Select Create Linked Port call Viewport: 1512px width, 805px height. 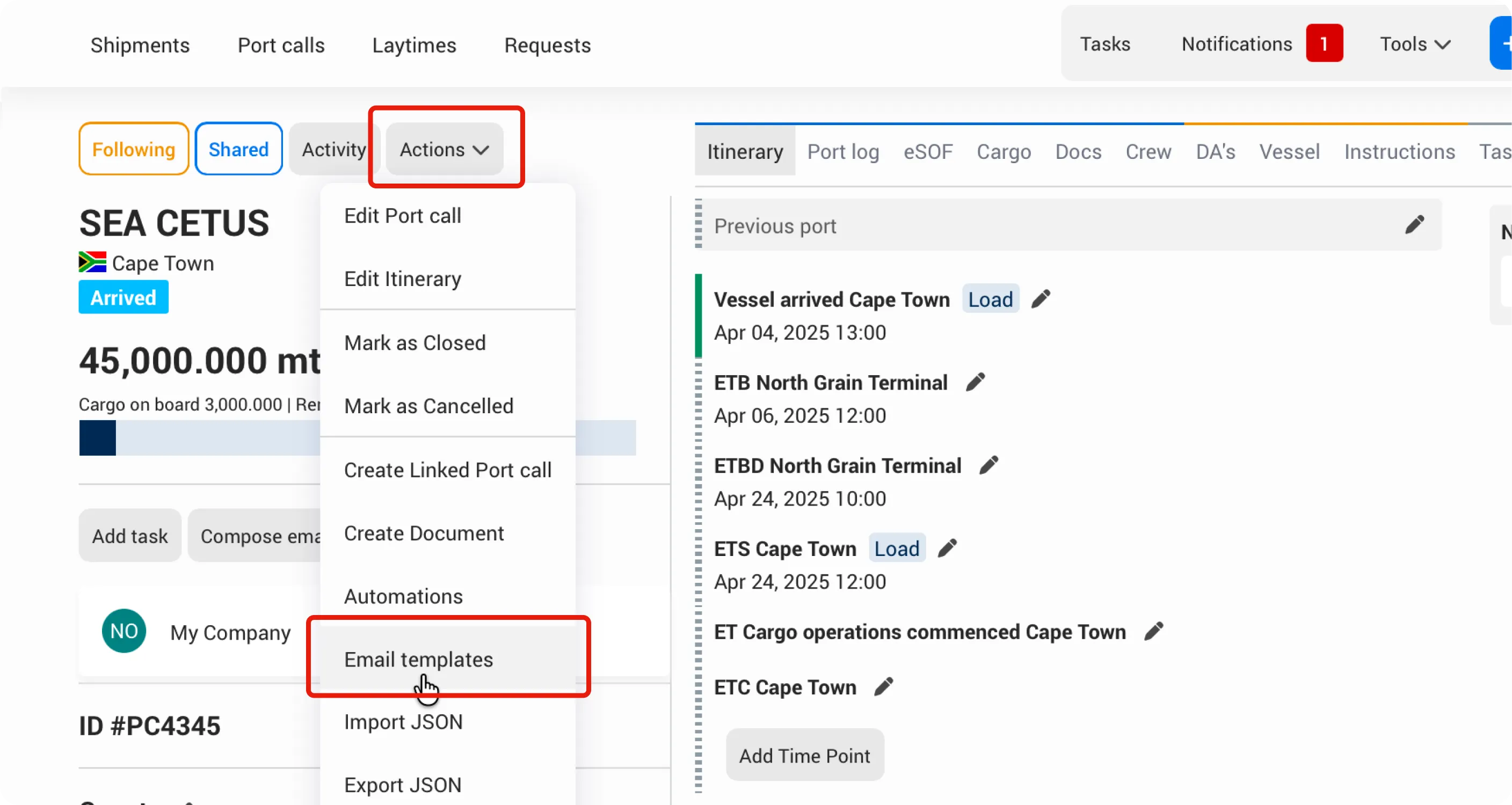[x=447, y=470]
